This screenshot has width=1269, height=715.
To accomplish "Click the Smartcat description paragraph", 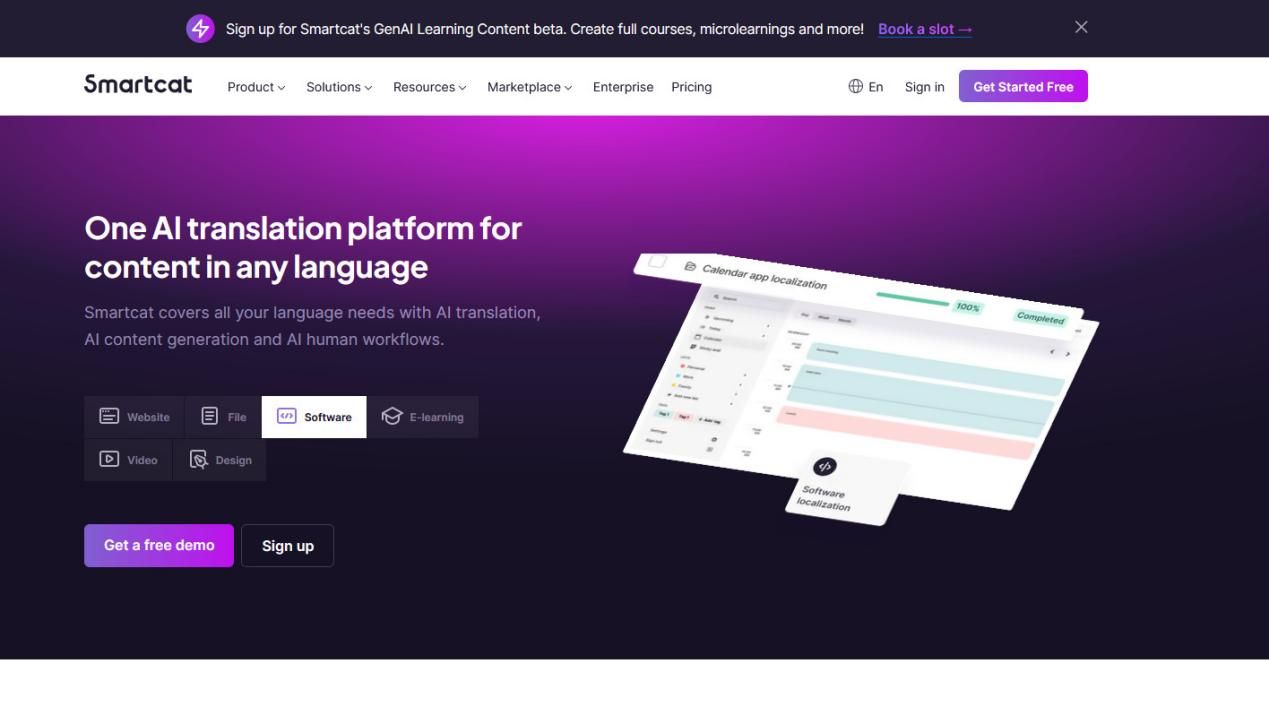I will tap(312, 326).
